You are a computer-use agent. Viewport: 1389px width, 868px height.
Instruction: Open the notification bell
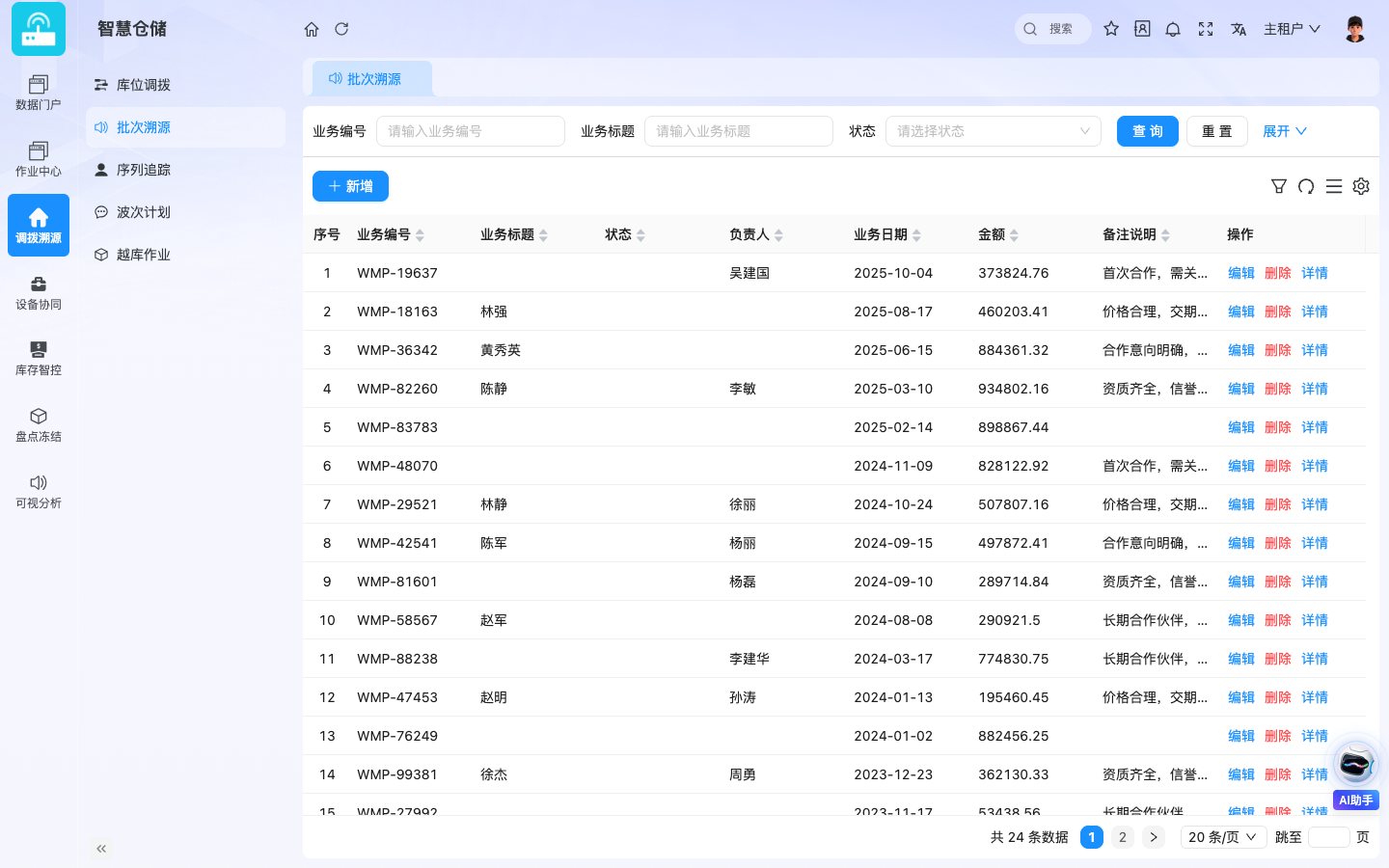tap(1173, 29)
